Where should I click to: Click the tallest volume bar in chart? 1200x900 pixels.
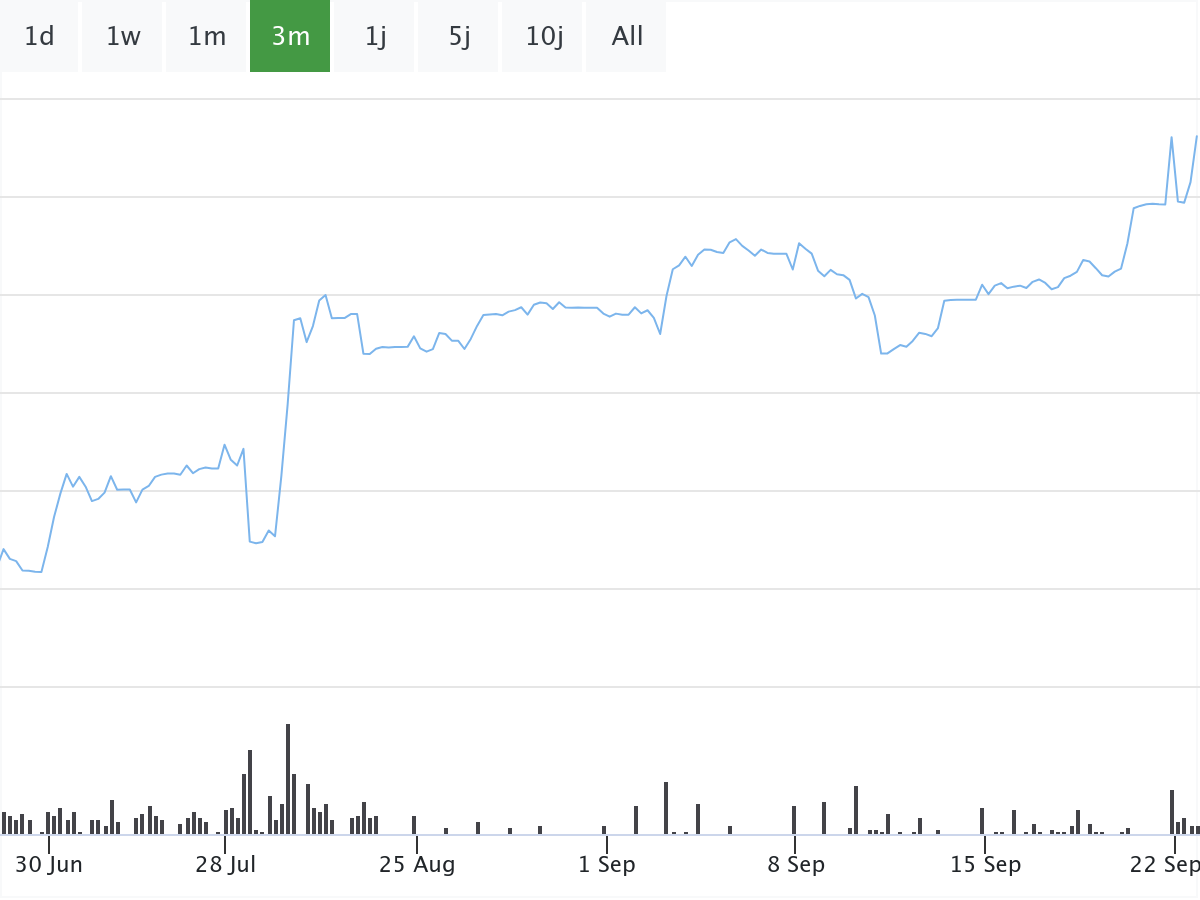pos(288,780)
